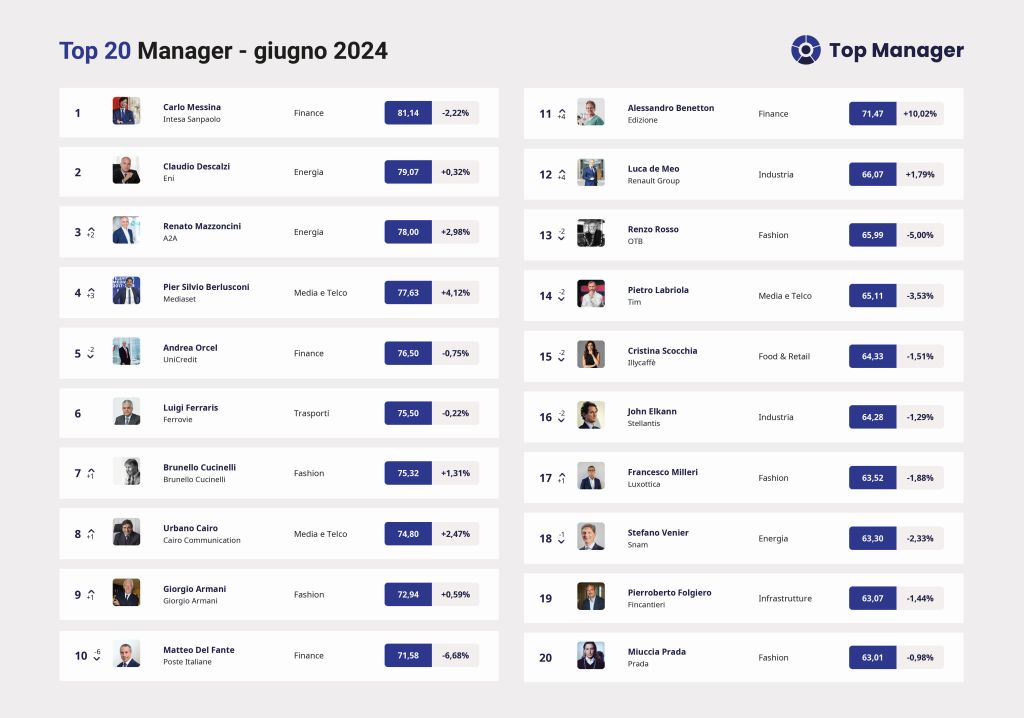Open Luigi Ferraris's profile photo

126,412
